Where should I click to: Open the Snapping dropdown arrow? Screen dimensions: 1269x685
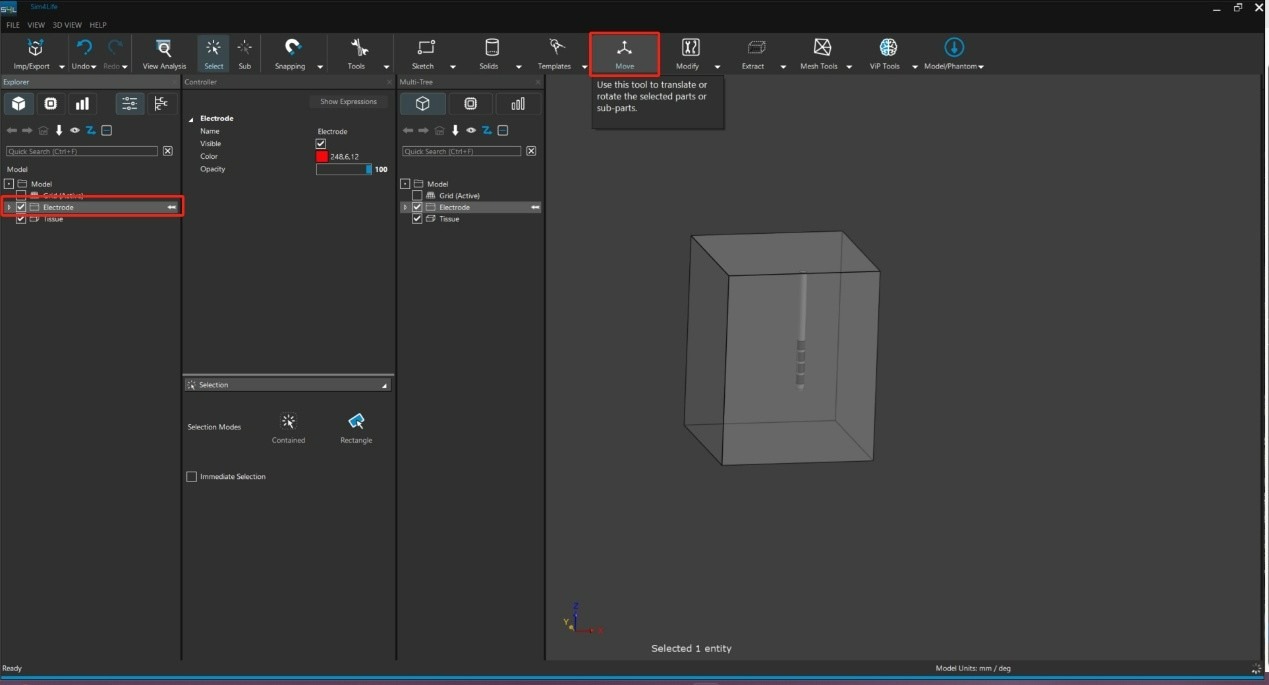pyautogui.click(x=320, y=67)
